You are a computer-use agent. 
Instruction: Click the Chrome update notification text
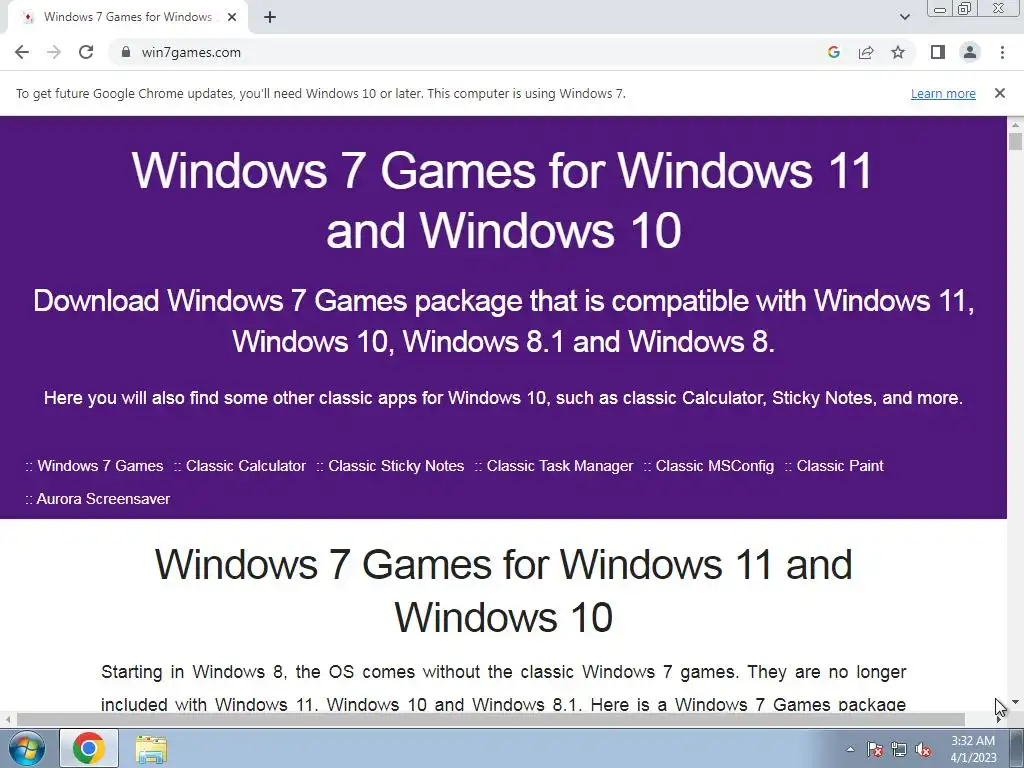(321, 93)
